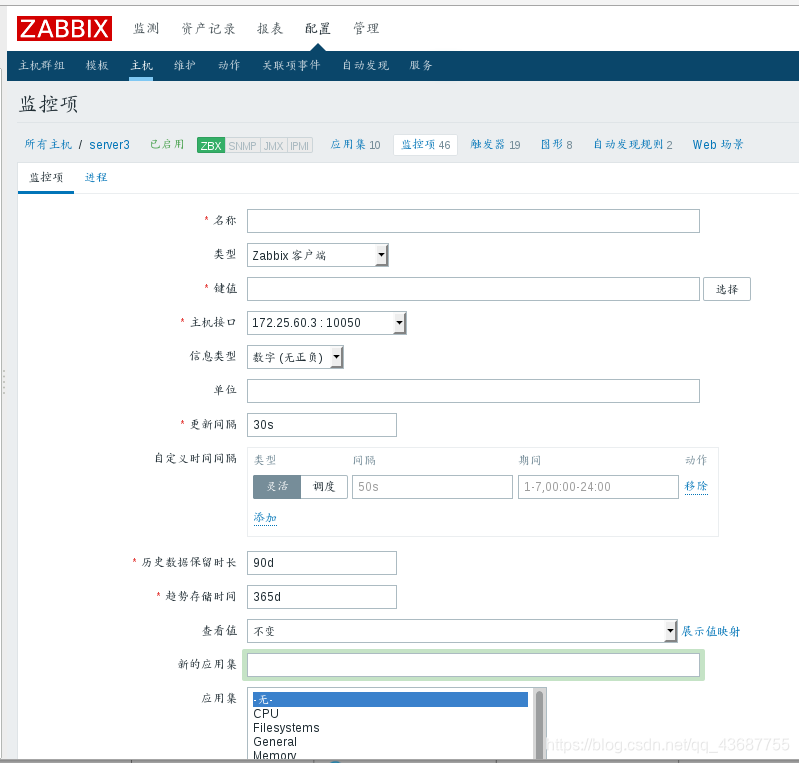Image resolution: width=799 pixels, height=763 pixels.
Task: Open 类型 dropdown showing Zabbix 客户端
Action: pos(317,255)
